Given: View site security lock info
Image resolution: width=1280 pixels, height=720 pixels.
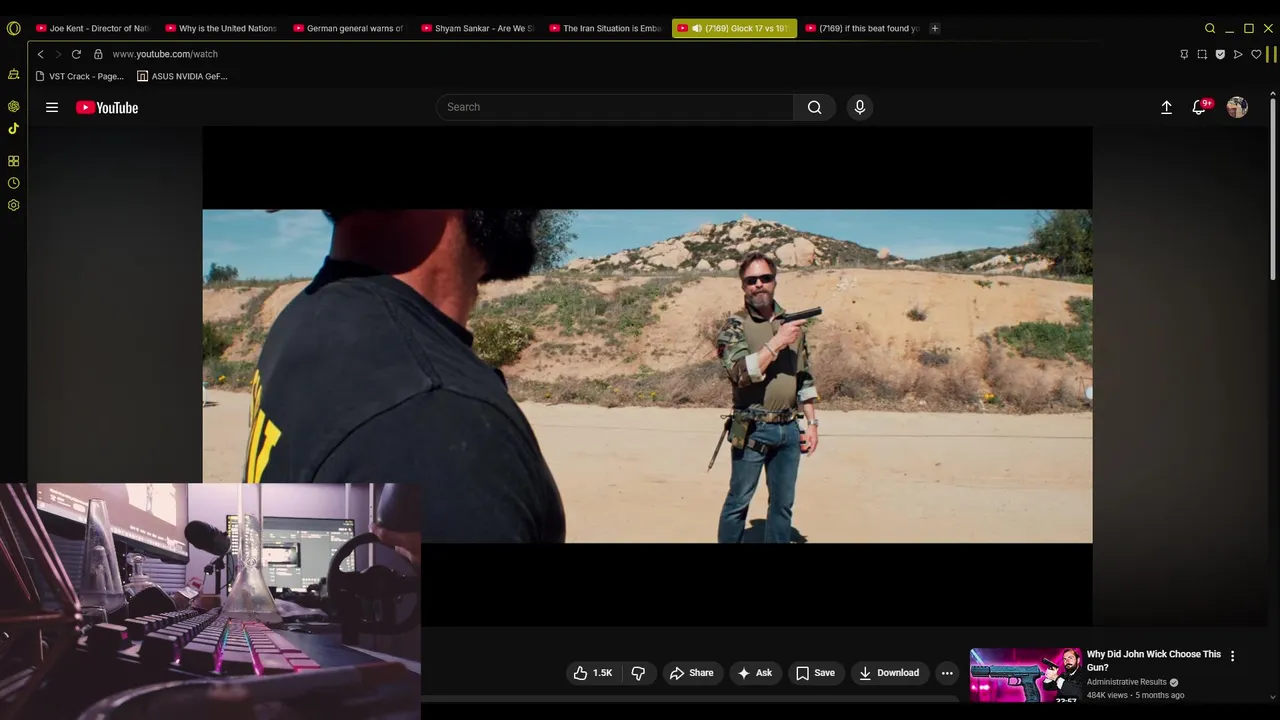Looking at the screenshot, I should pos(98,54).
